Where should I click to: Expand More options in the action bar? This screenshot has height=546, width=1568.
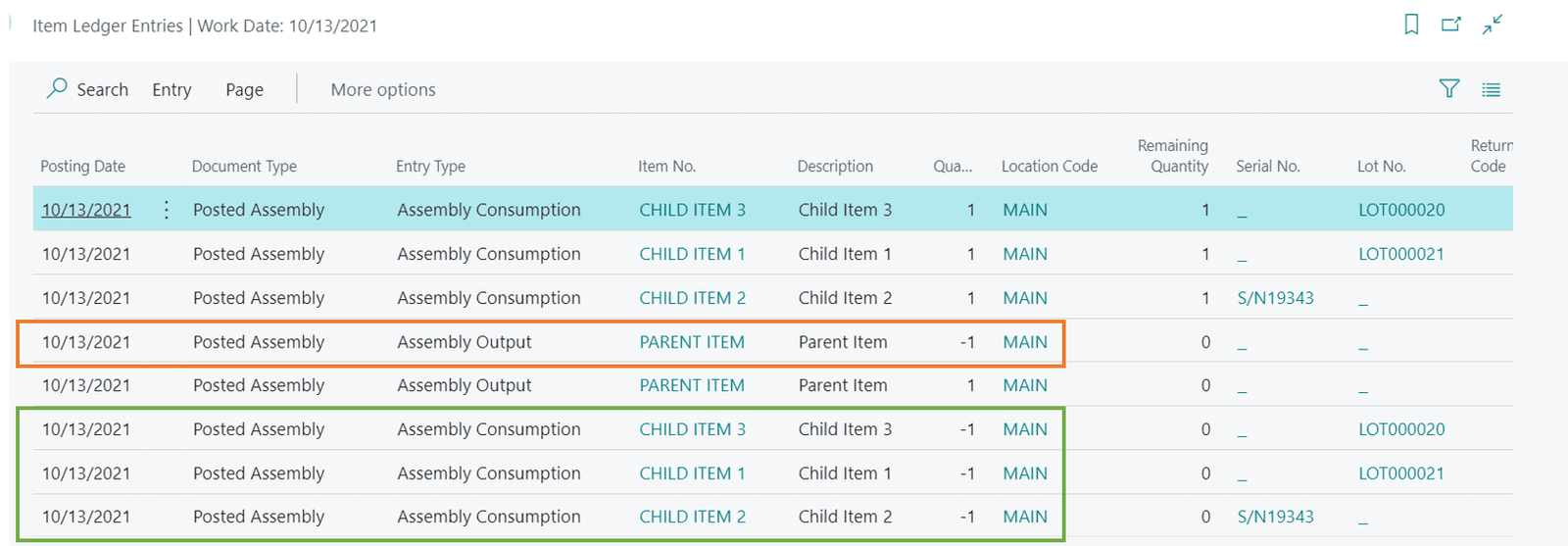pos(383,89)
